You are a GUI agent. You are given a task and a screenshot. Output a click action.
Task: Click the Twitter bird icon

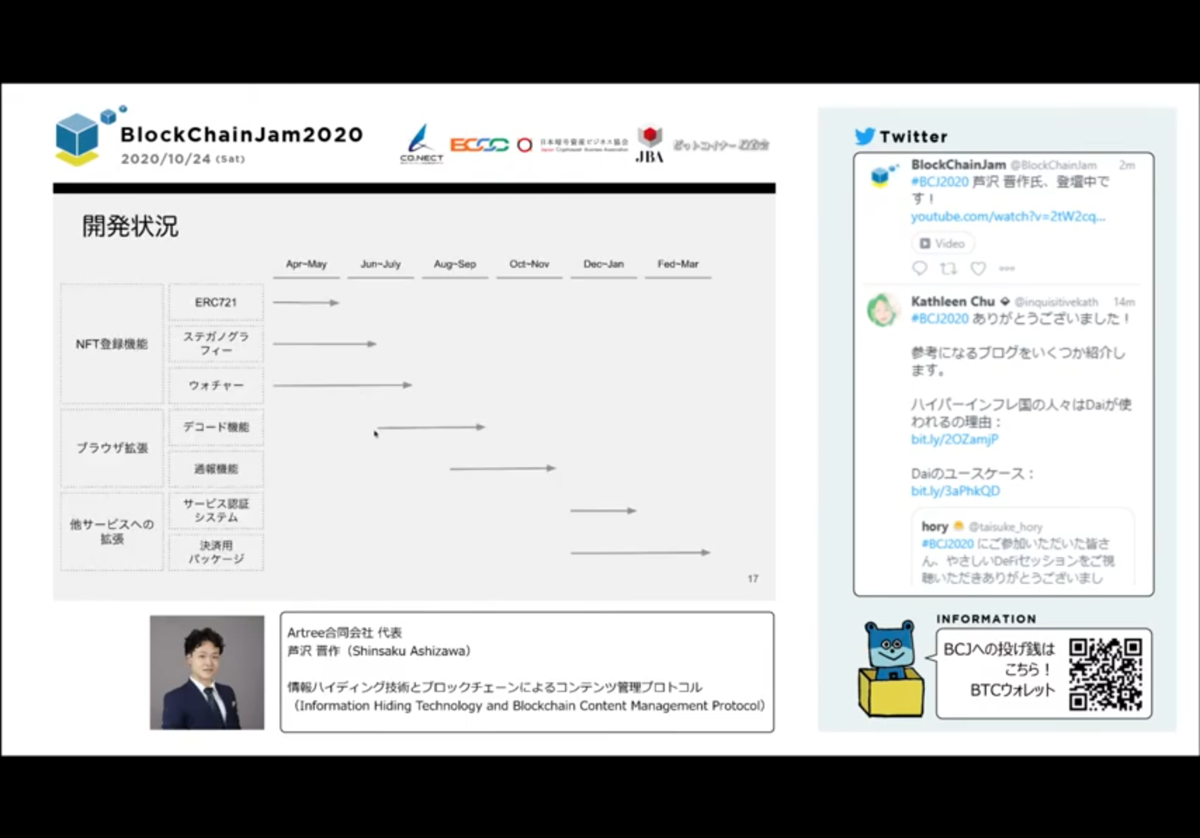pos(864,137)
